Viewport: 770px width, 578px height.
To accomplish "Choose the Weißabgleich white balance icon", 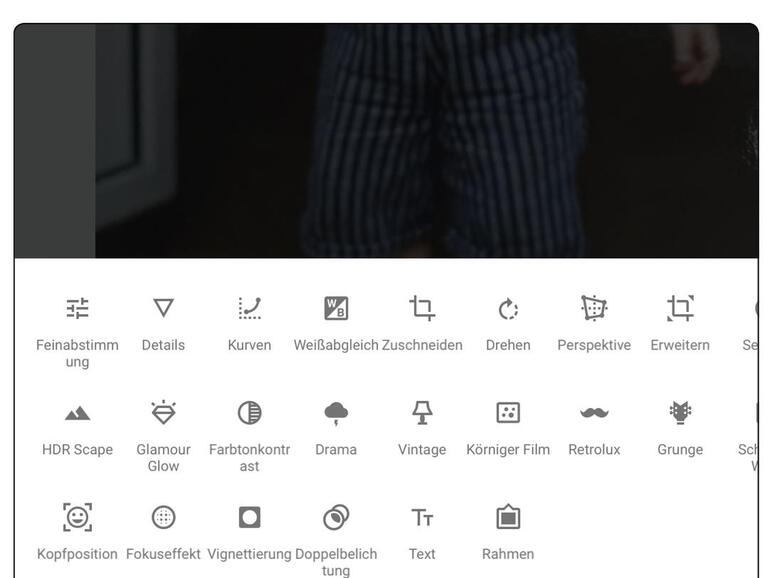I will [x=336, y=308].
